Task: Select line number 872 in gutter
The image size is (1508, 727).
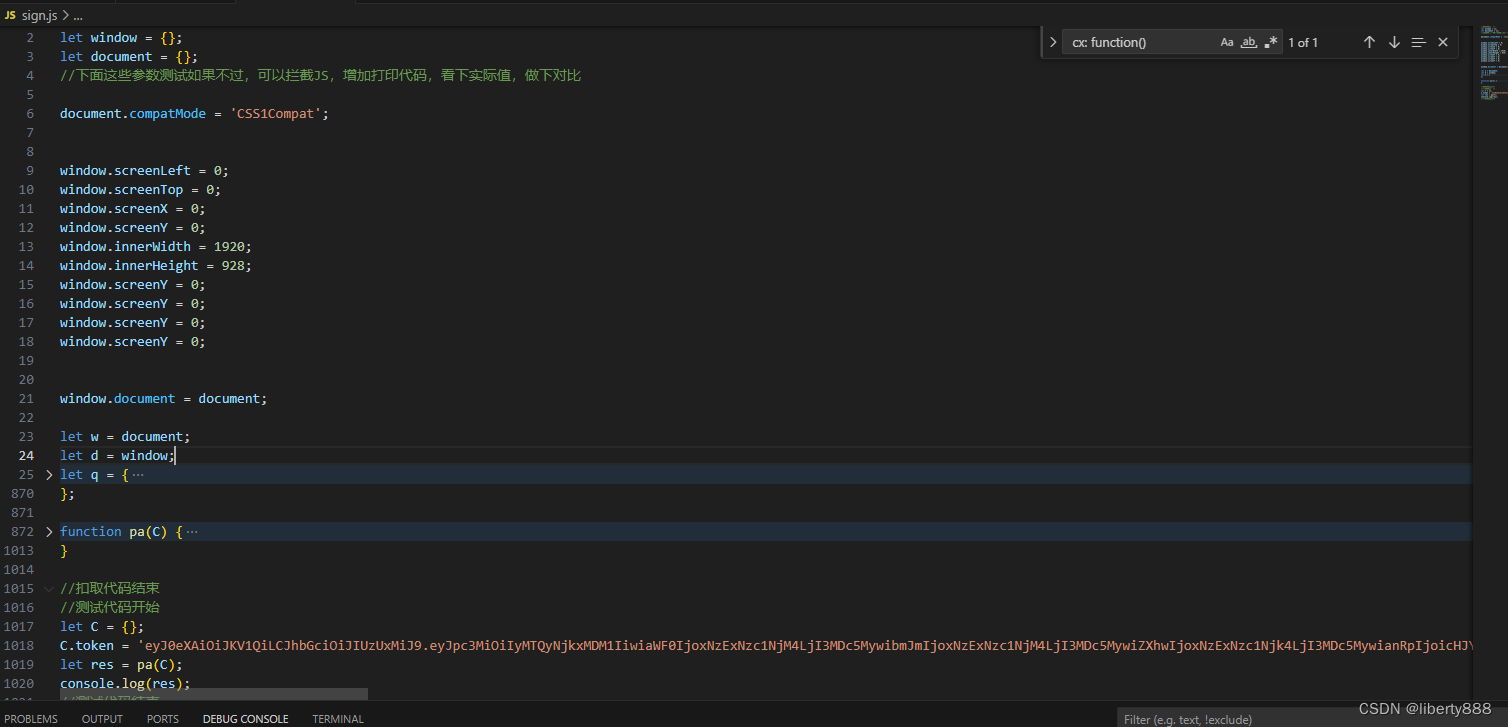Action: pyautogui.click(x=22, y=532)
